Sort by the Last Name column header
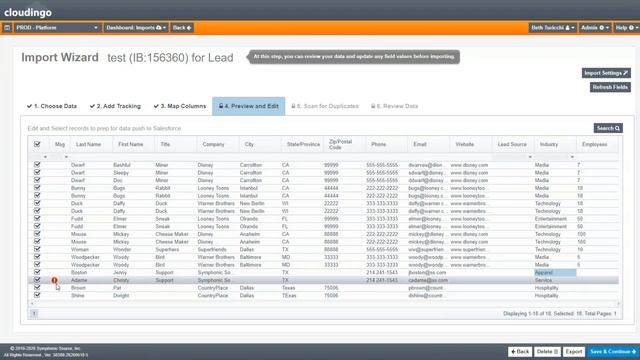Image resolution: width=640 pixels, height=360 pixels. coord(89,144)
